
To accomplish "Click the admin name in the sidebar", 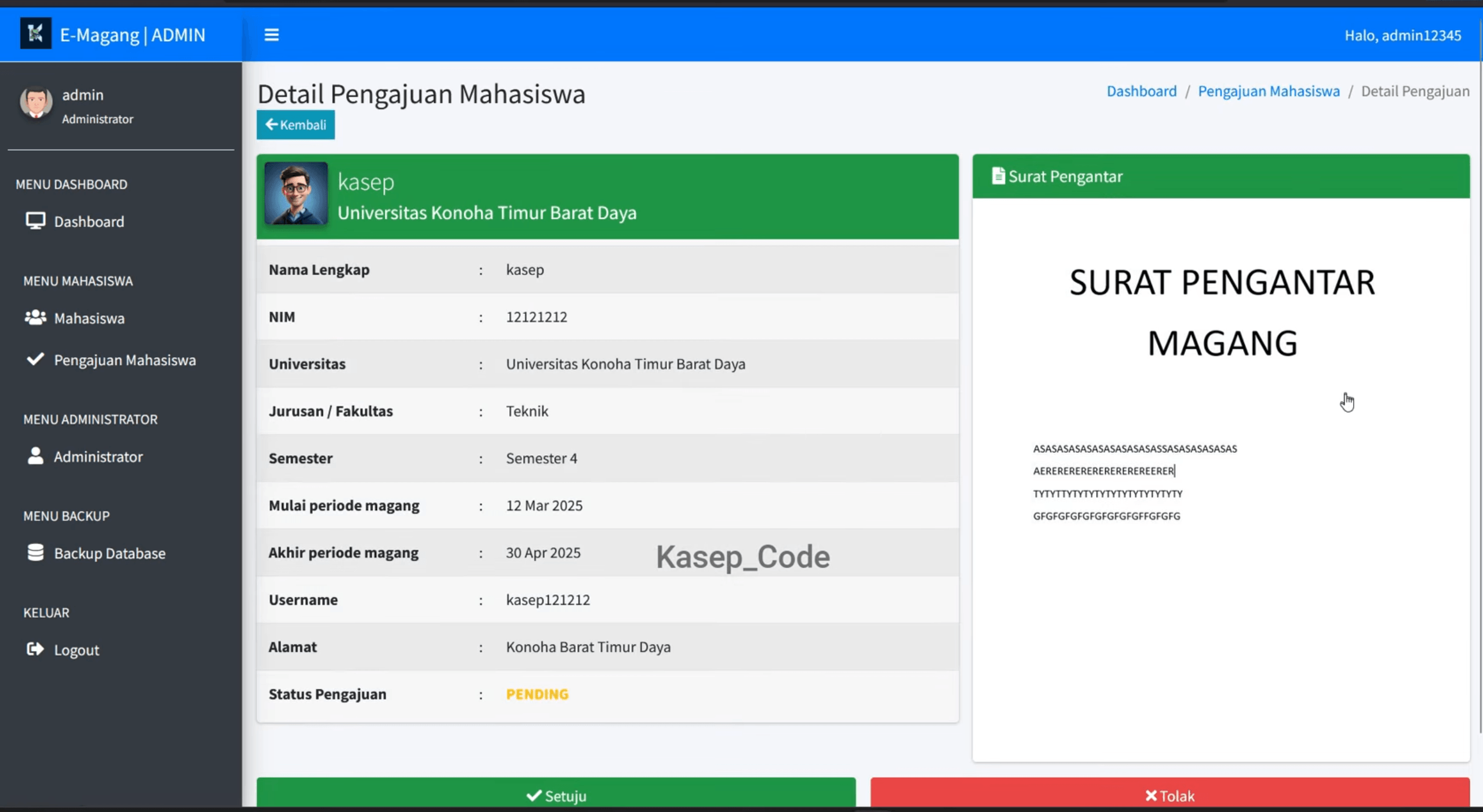I will (x=83, y=94).
